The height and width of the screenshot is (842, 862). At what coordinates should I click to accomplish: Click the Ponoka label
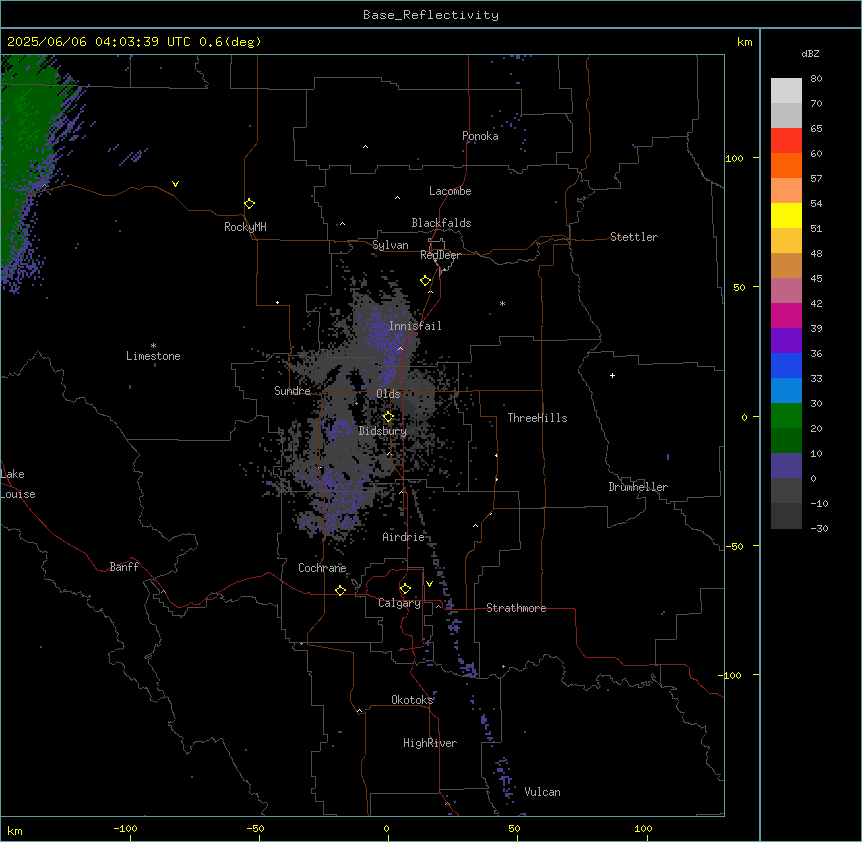click(480, 136)
